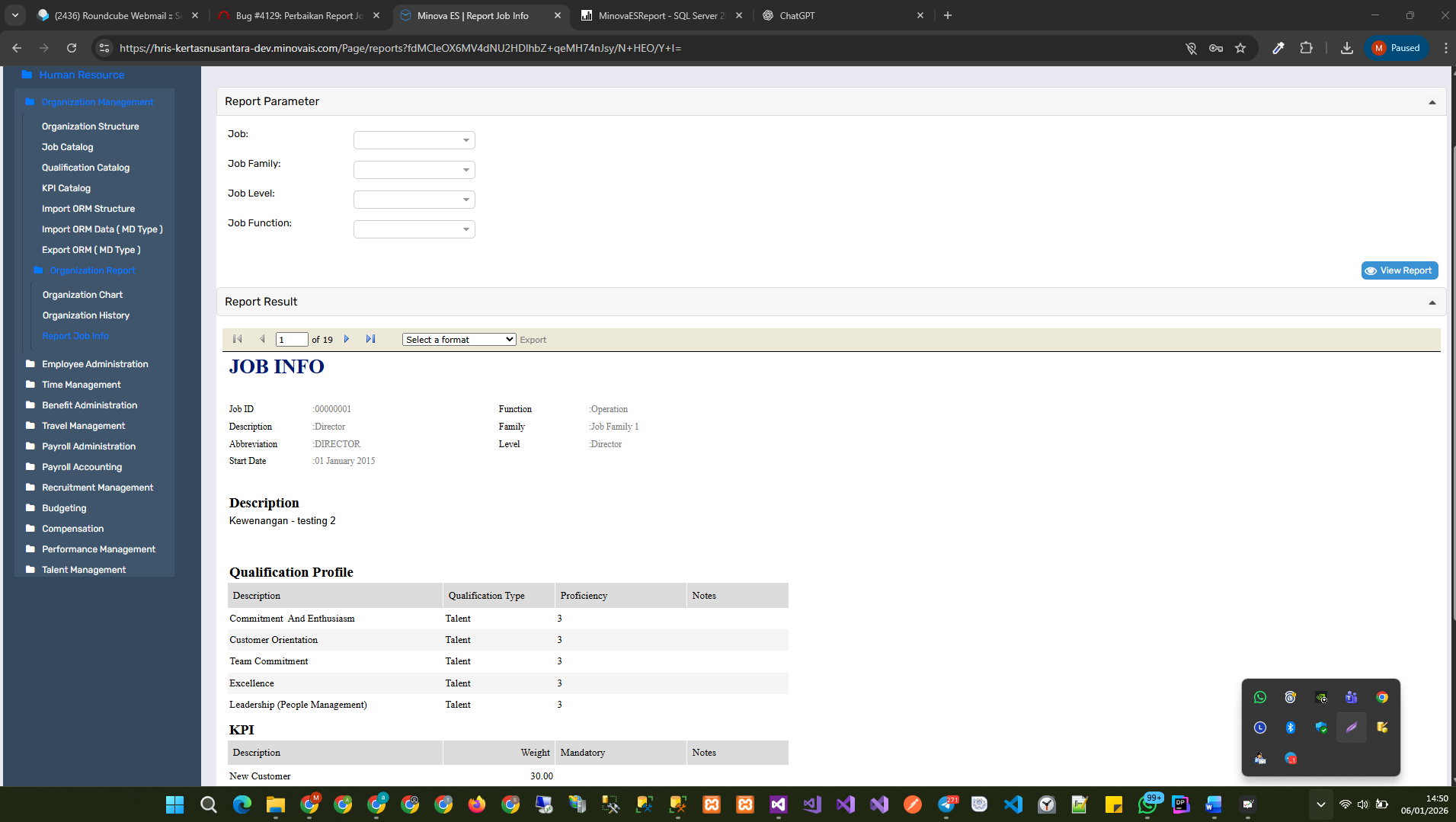Click the View Report button
Viewport: 1456px width, 822px height.
(1399, 270)
